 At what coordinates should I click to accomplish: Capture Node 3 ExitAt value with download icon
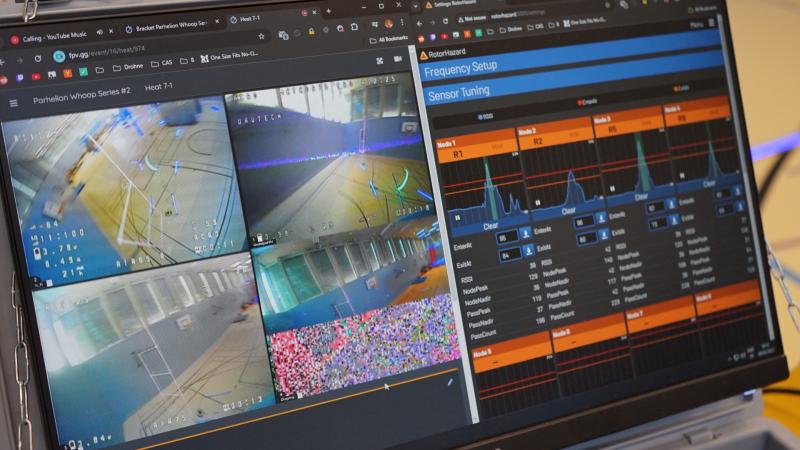point(674,220)
